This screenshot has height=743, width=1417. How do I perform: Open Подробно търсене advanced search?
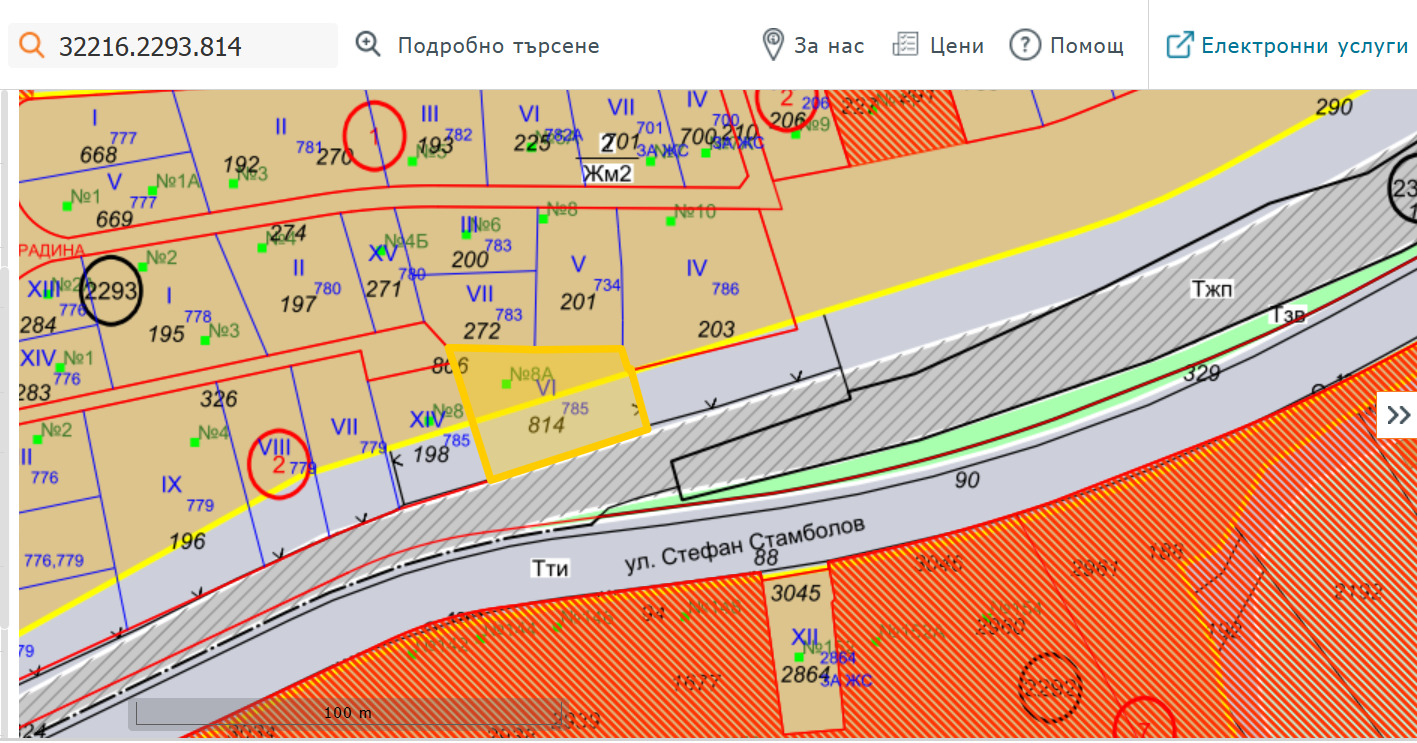[x=498, y=45]
